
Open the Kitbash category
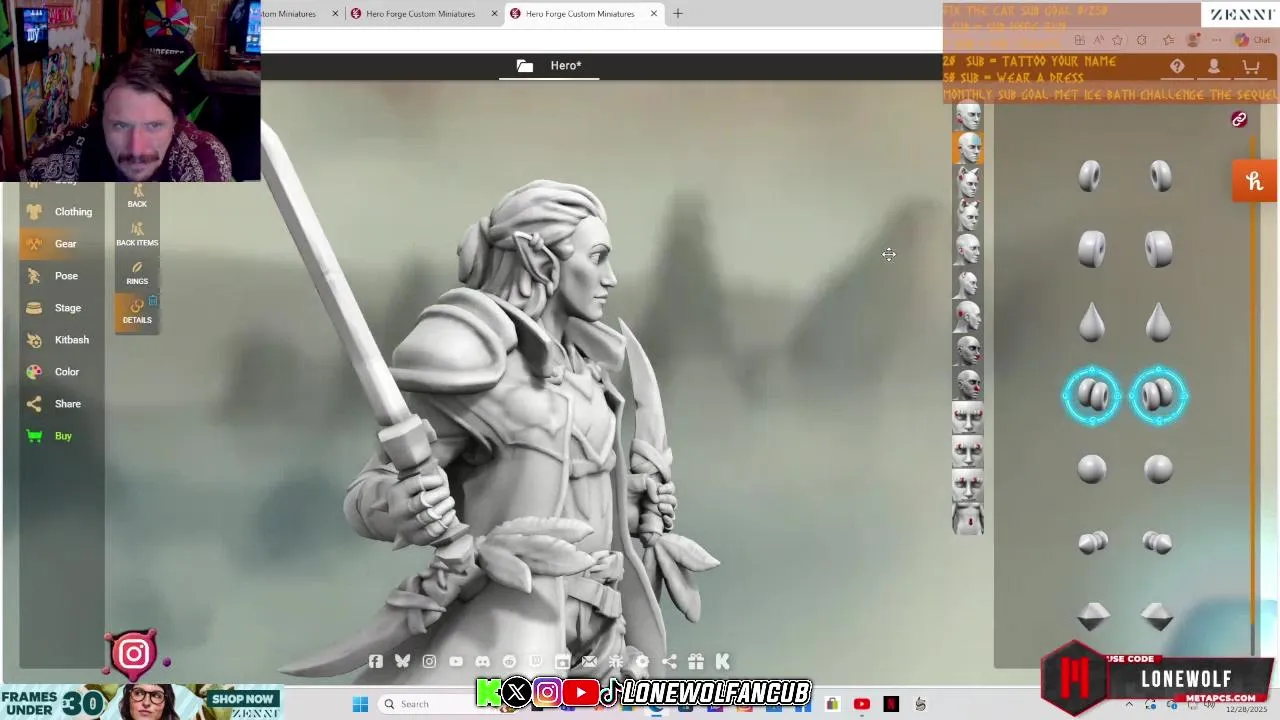[60, 340]
